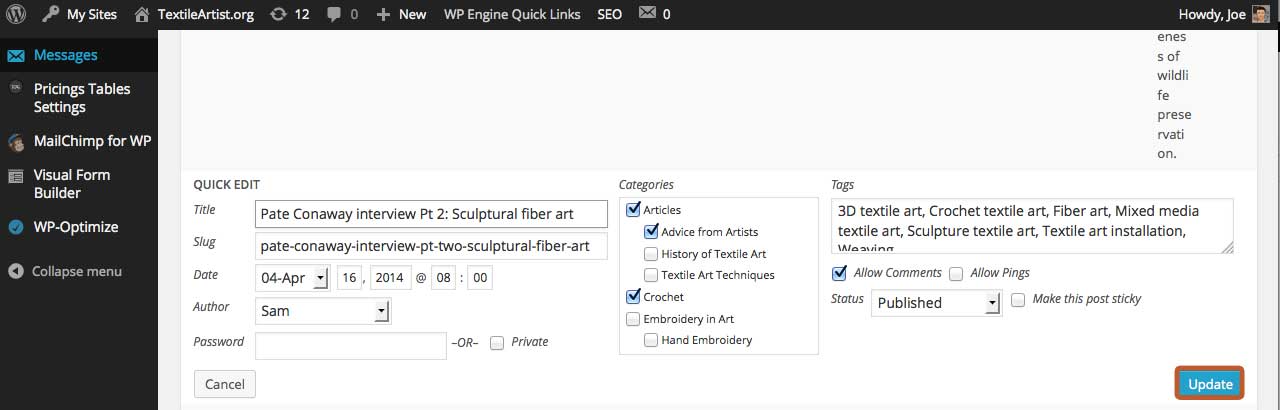Image resolution: width=1280 pixels, height=410 pixels.
Task: Click the Collapse menu arrow icon
Action: point(16,271)
